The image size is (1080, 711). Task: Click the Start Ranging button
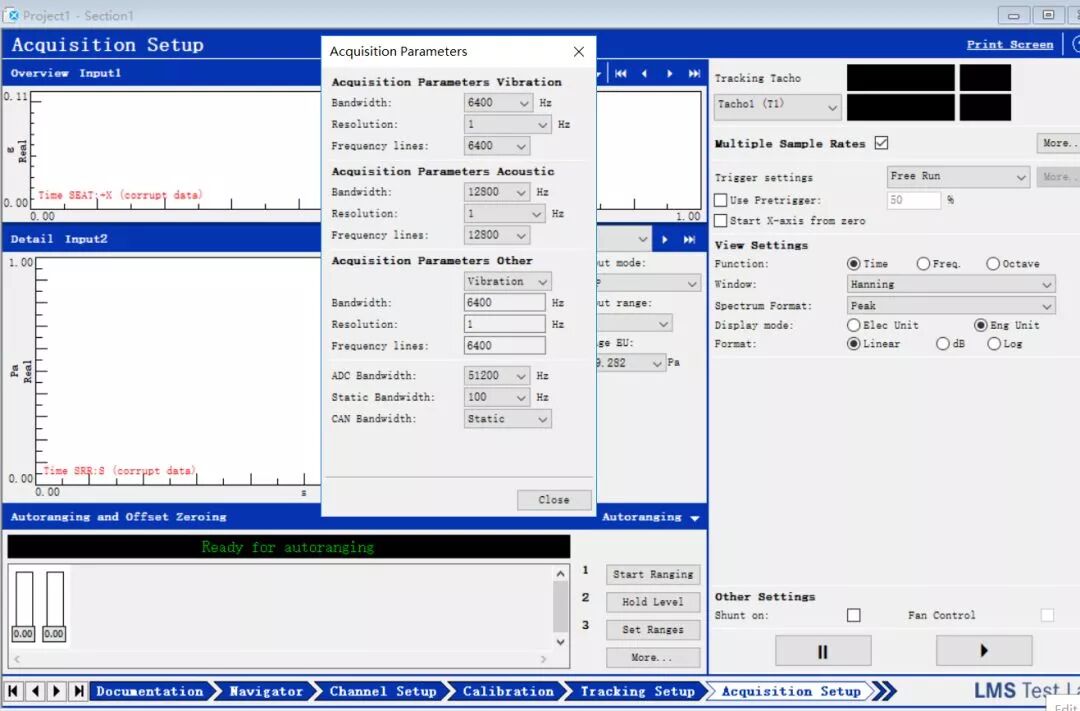[653, 575]
